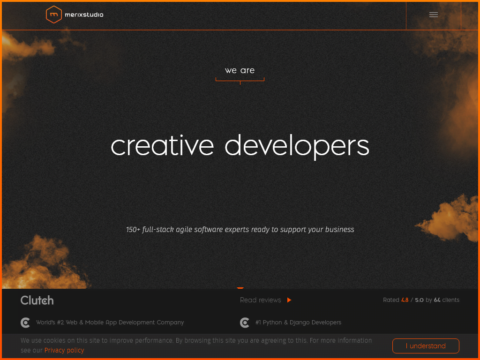Click the orange play arrow beside Read reviews
Image resolution: width=480 pixels, height=360 pixels.
(x=289, y=300)
